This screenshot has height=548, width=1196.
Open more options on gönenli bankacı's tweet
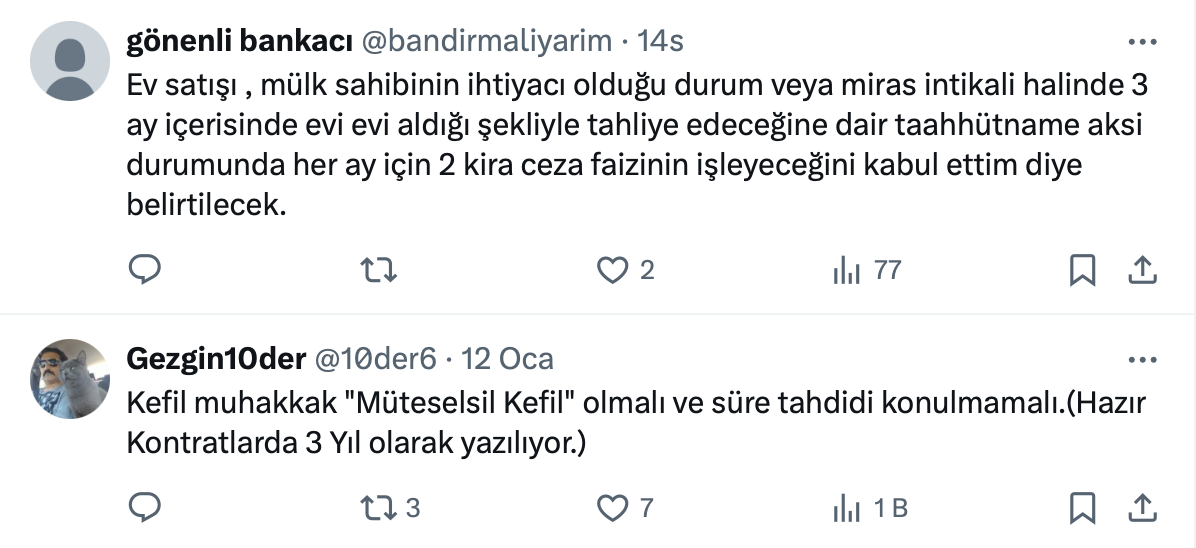(x=1143, y=42)
